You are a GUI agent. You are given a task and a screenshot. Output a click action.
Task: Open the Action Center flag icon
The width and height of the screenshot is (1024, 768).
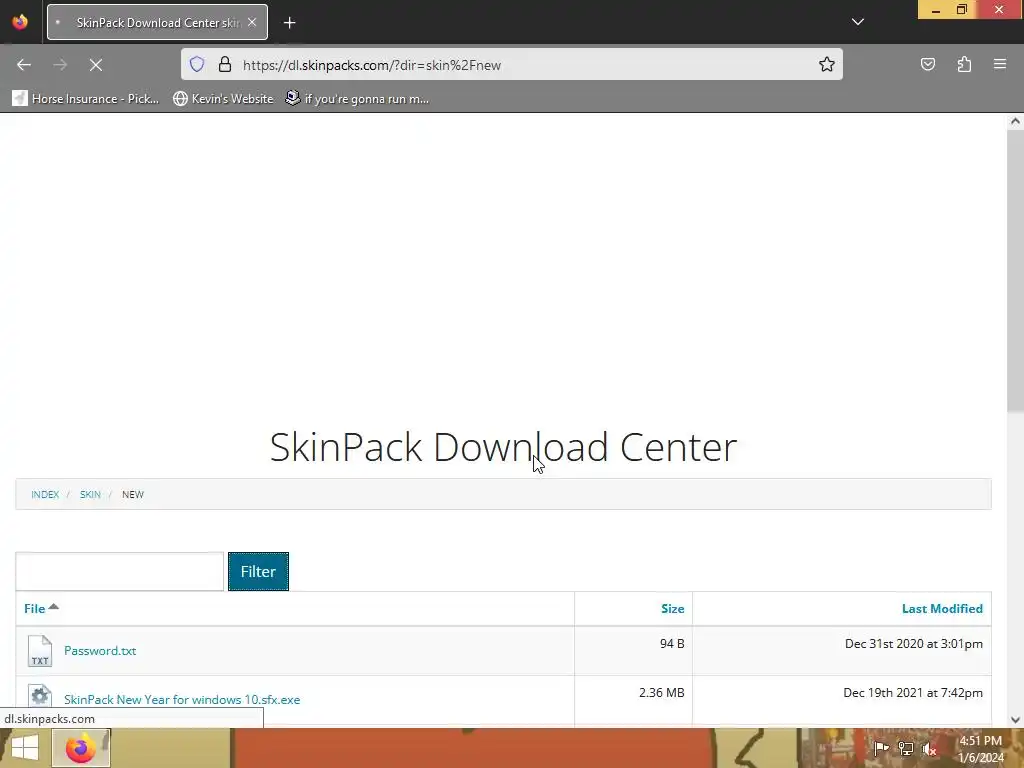(x=881, y=748)
